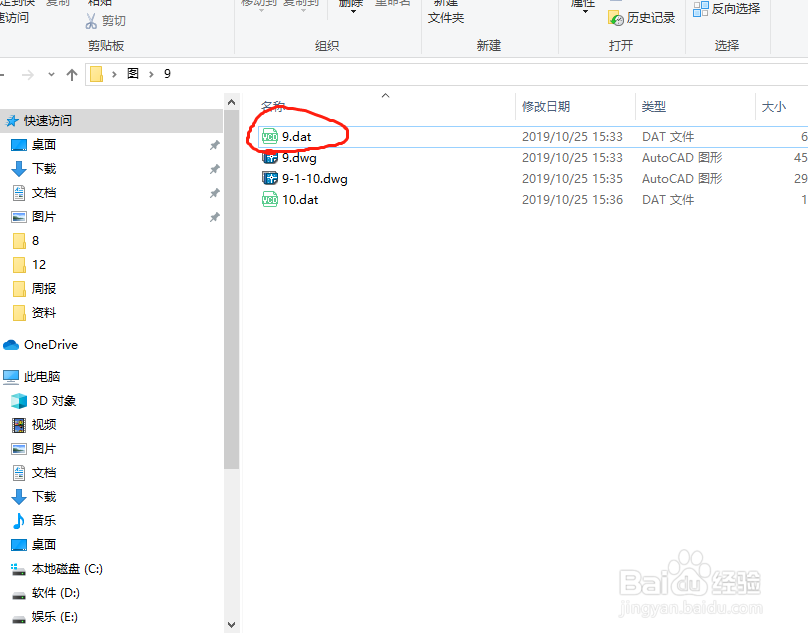Click 10.dat modified date 2019/10/25 15:36
Image resolution: width=808 pixels, height=636 pixels.
[572, 199]
